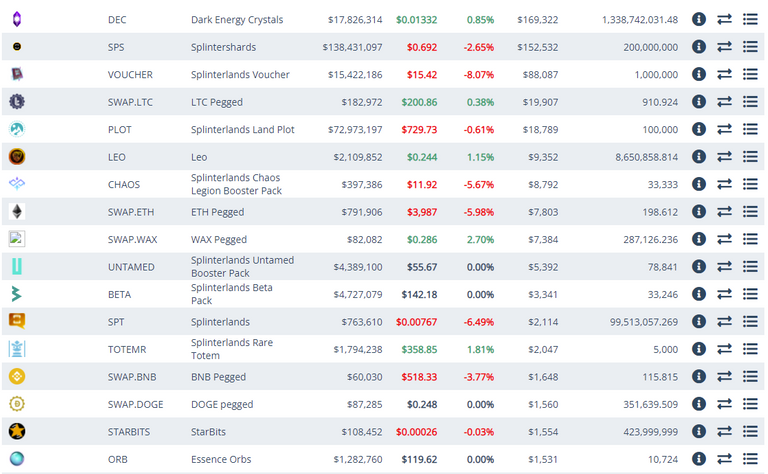Click 'BNB Pegged' token name
This screenshot has width=768, height=474.
point(218,377)
